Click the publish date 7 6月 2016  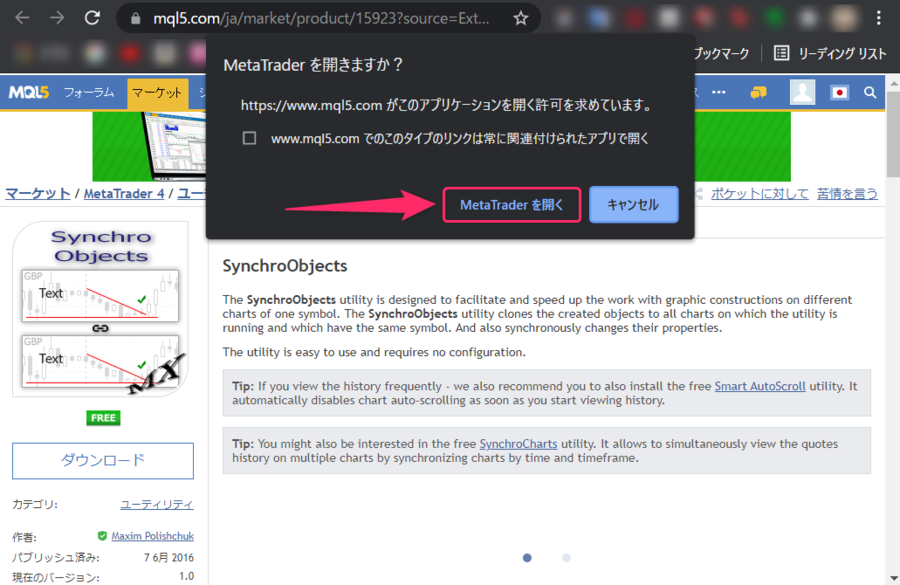(169, 557)
